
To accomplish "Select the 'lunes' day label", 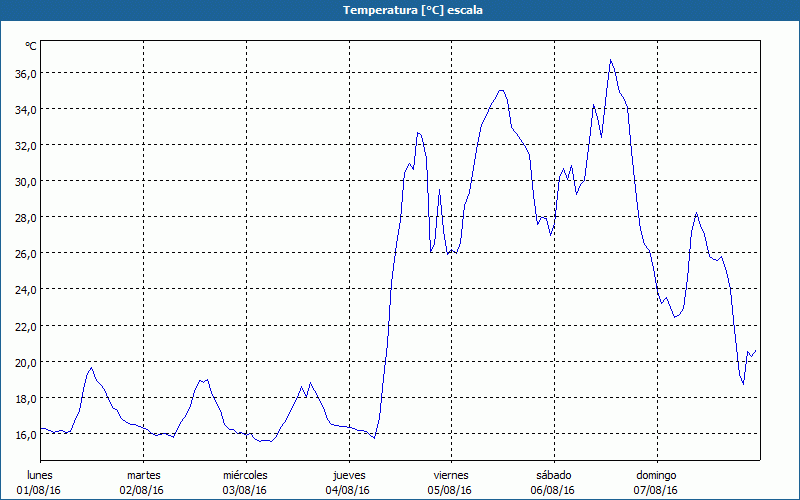I will [x=40, y=475].
